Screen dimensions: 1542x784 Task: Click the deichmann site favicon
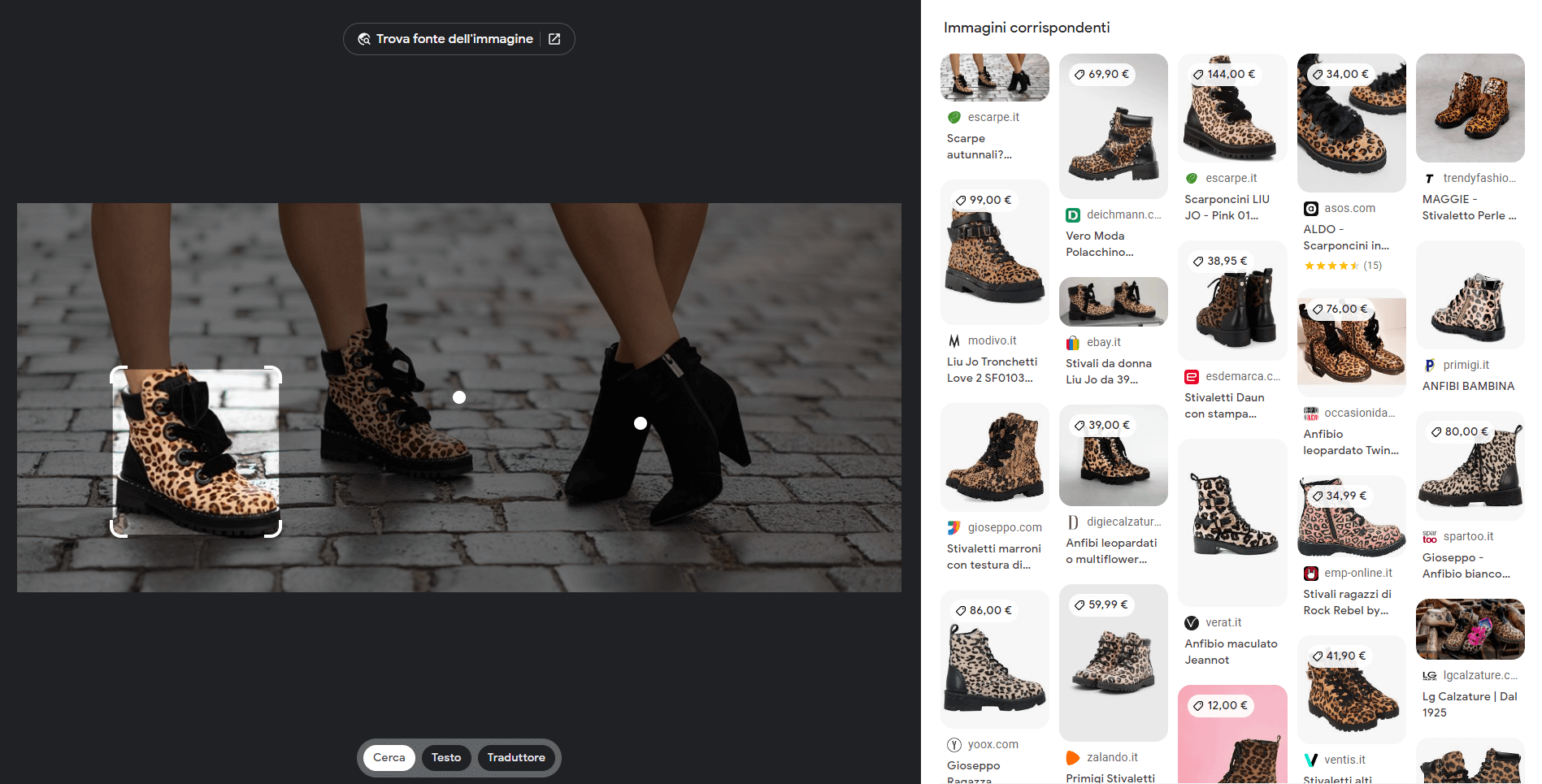click(x=1073, y=215)
